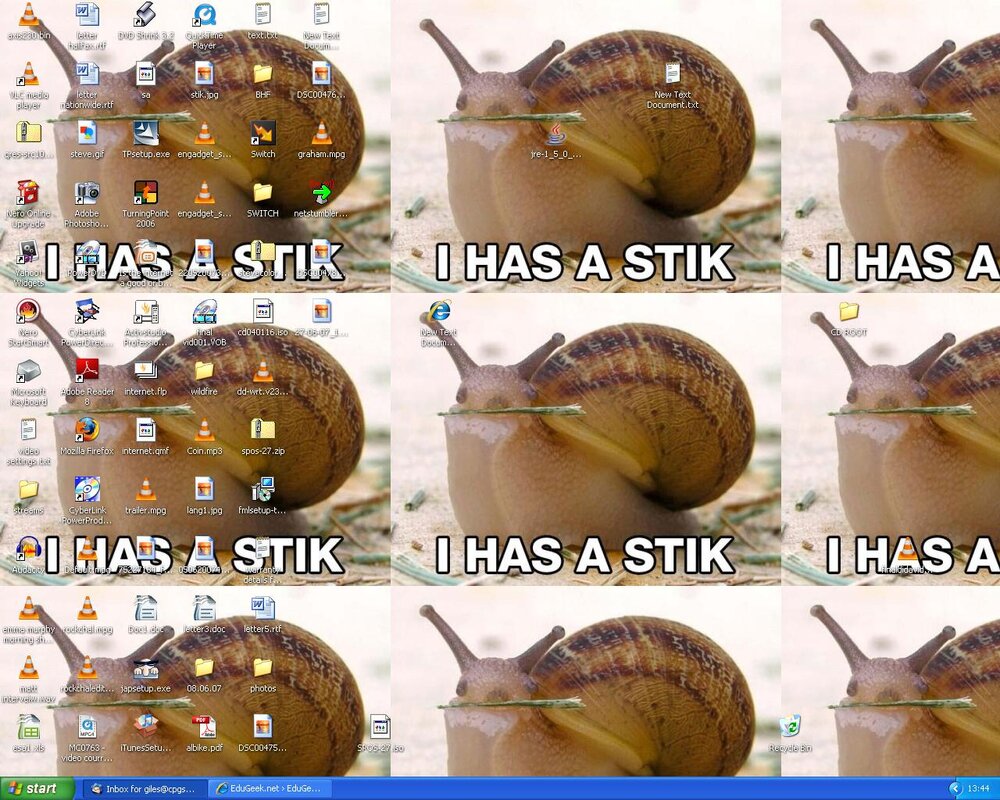Select the internet.flp flipchart file
The height and width of the screenshot is (800, 1000).
click(145, 371)
